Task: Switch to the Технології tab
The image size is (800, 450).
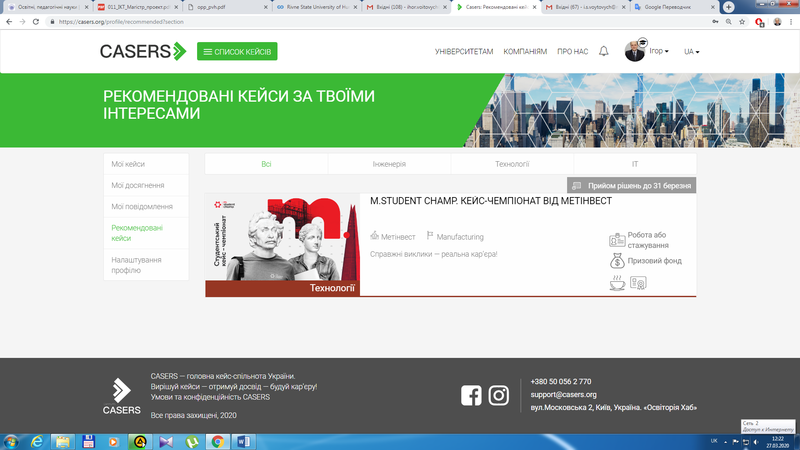Action: click(x=512, y=164)
